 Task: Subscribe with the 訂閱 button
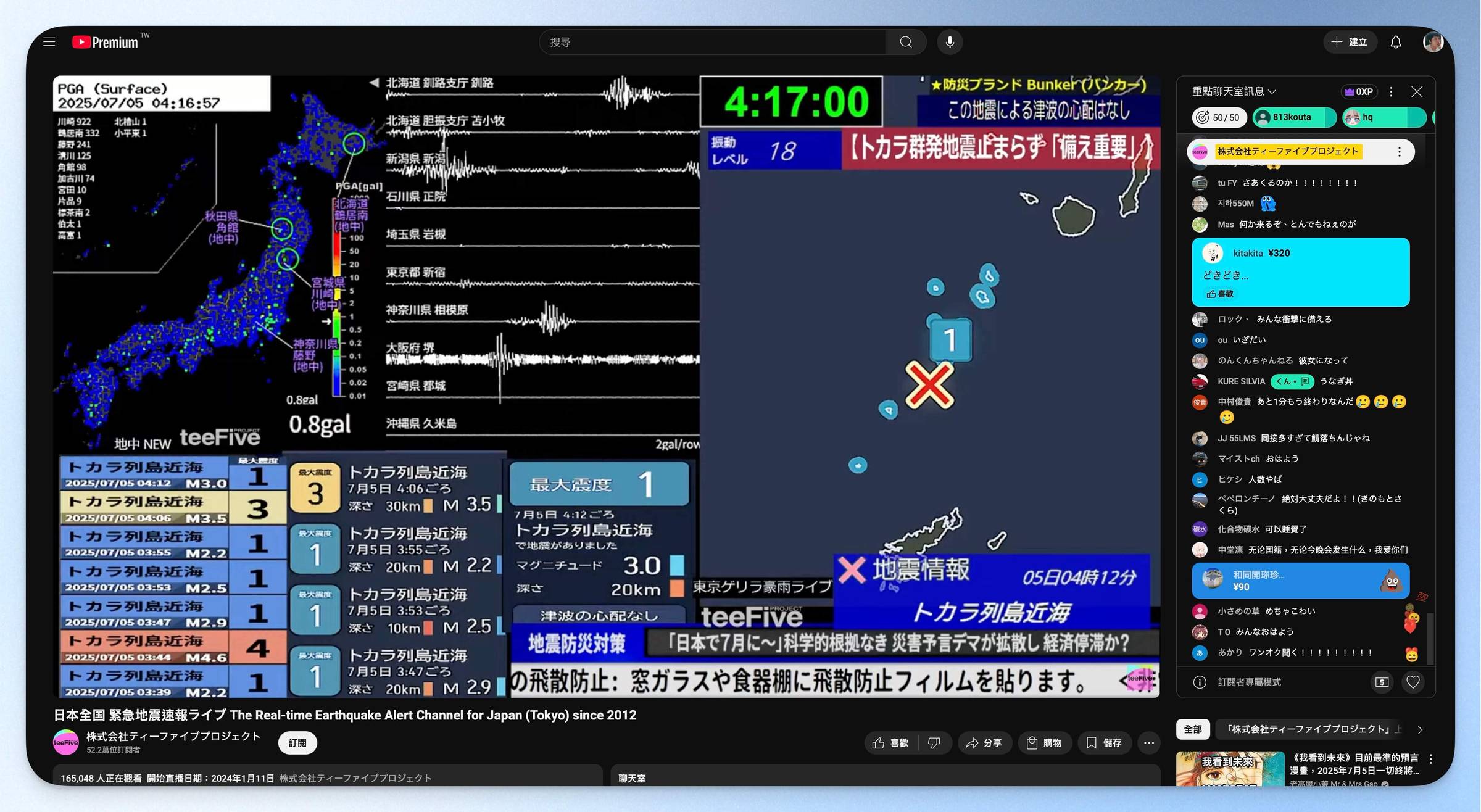click(297, 743)
